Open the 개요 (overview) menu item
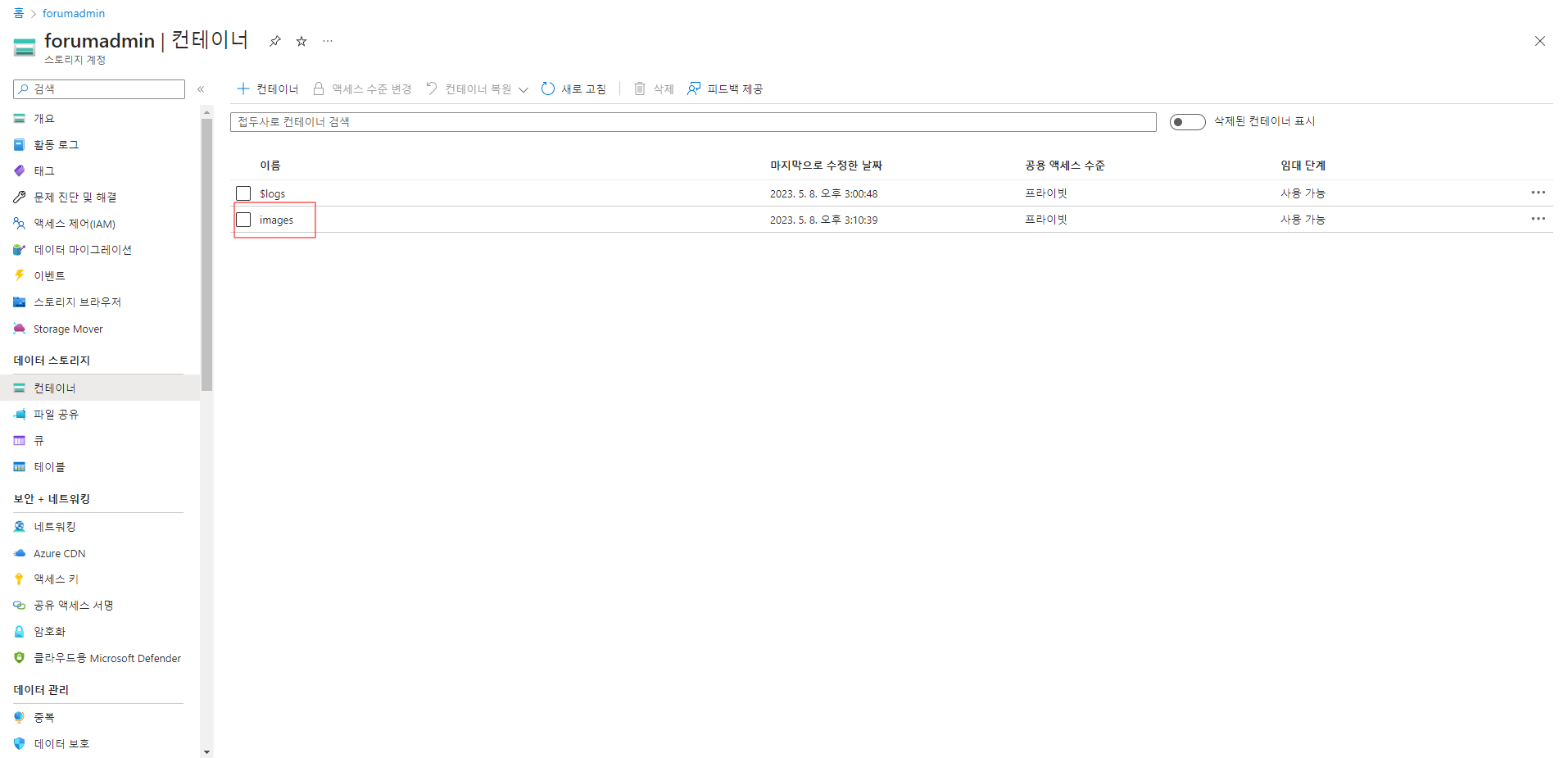Screen dimensions: 1568x758 point(43,119)
